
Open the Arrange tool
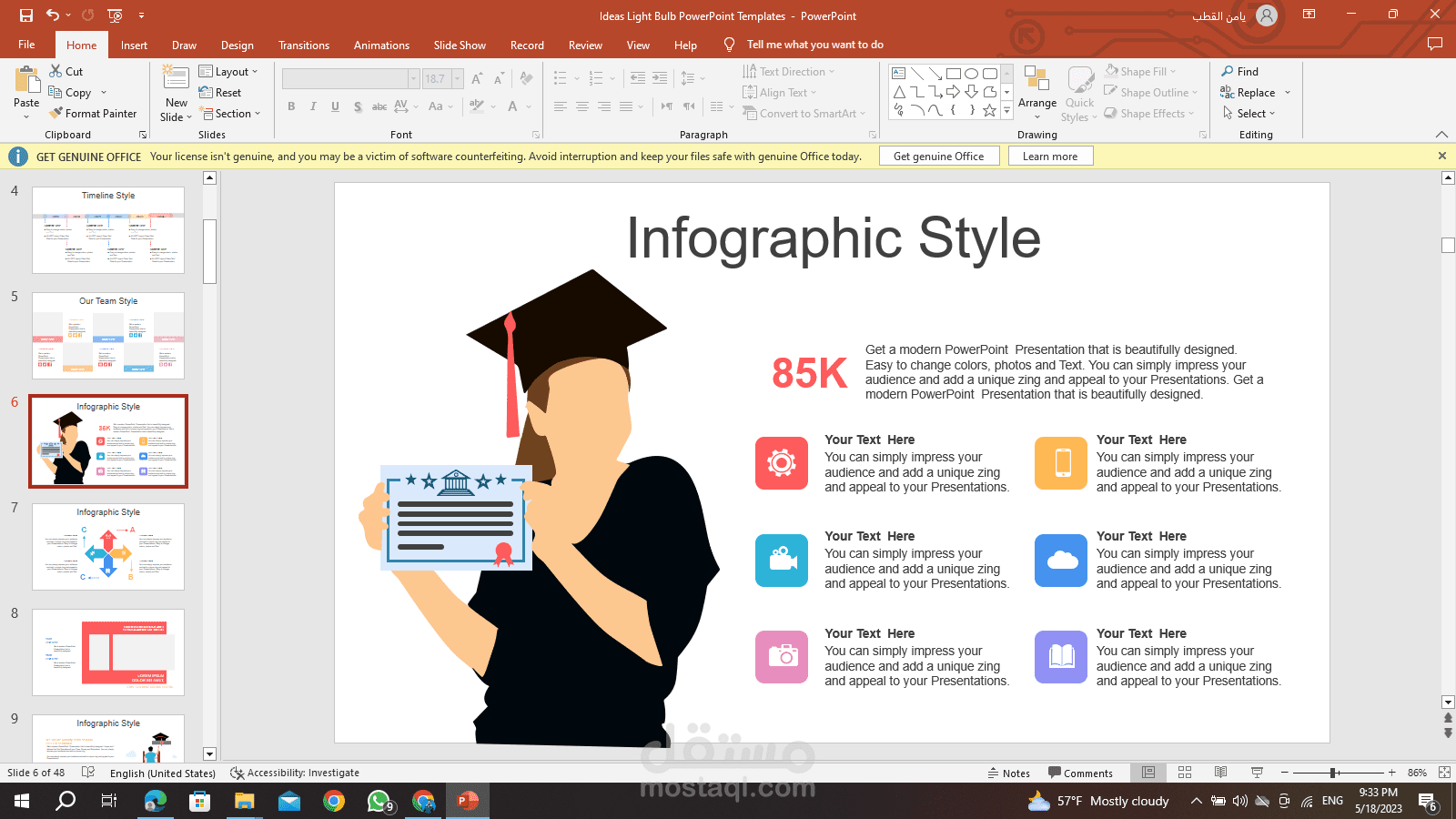point(1036,91)
